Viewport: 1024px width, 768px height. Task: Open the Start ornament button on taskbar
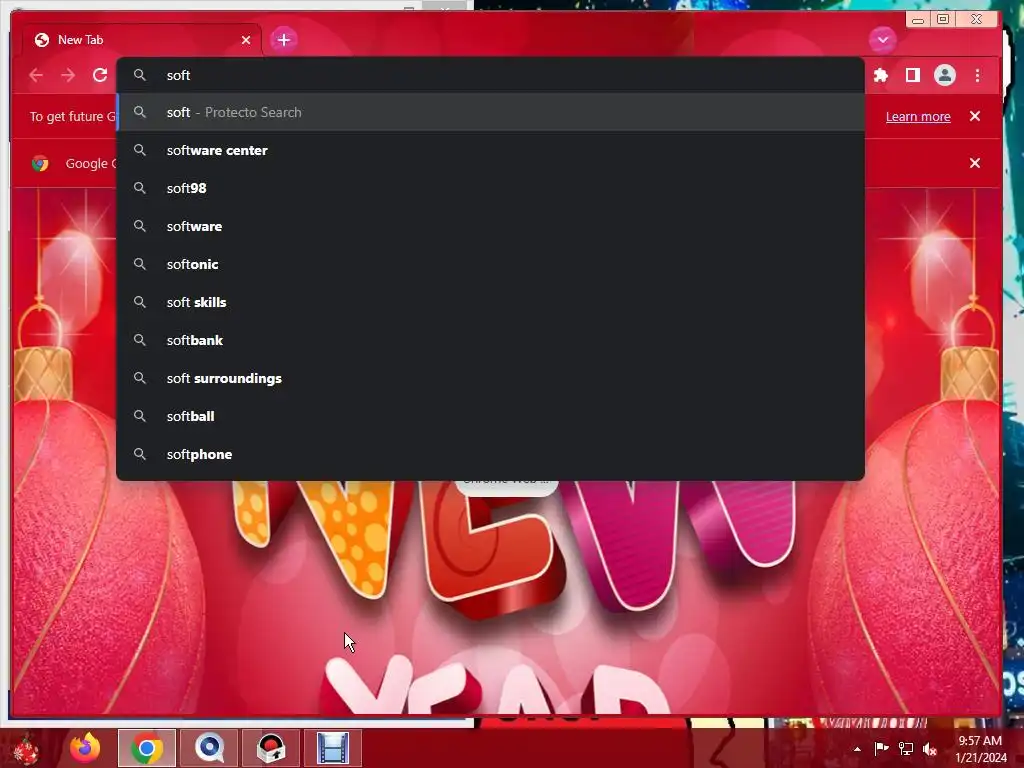pos(25,749)
